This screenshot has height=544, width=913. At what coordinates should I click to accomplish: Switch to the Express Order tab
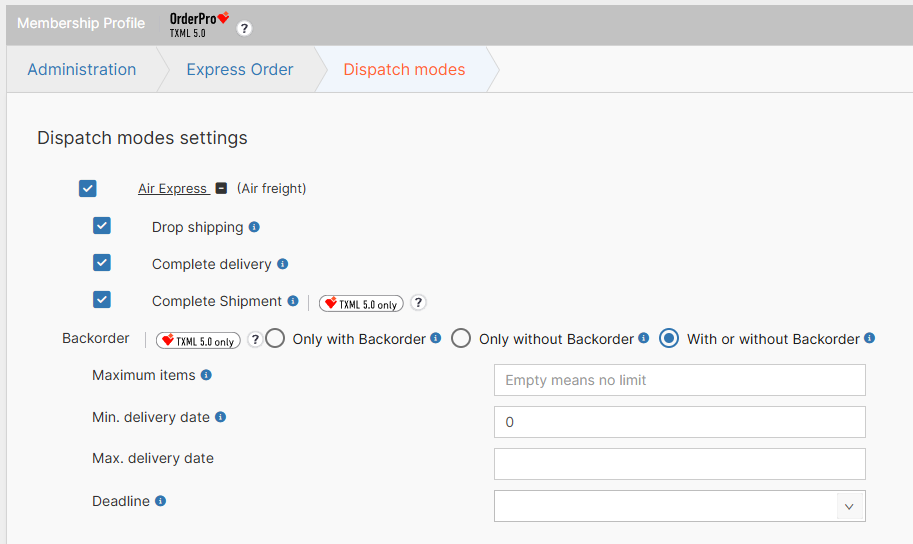[x=240, y=70]
